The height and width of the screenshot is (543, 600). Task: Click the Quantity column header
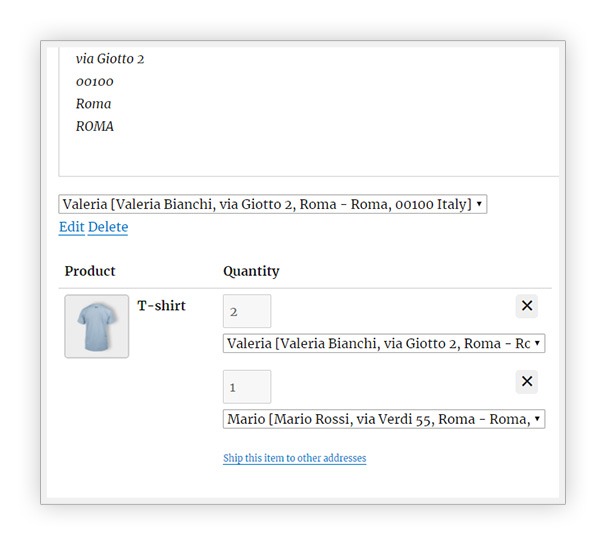coord(251,271)
